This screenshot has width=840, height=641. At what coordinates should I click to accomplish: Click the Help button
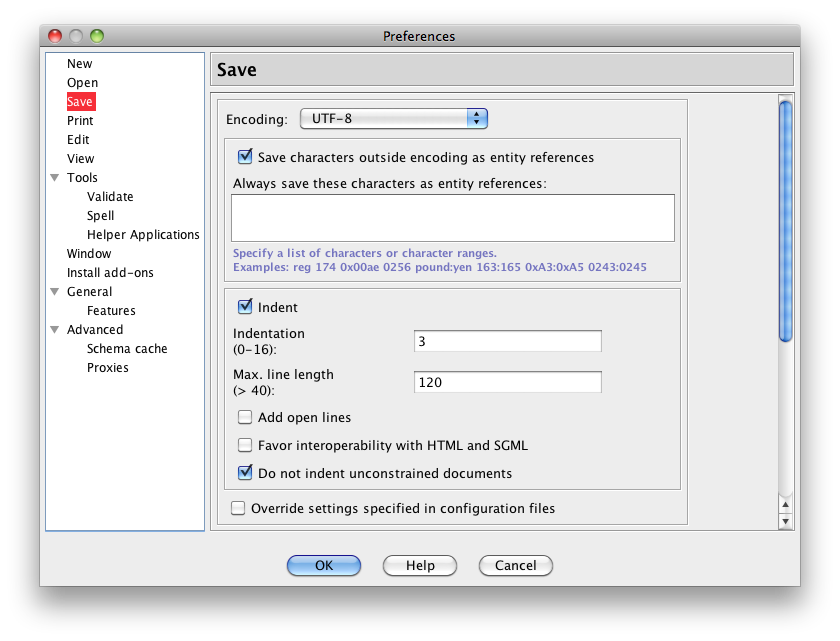420,565
